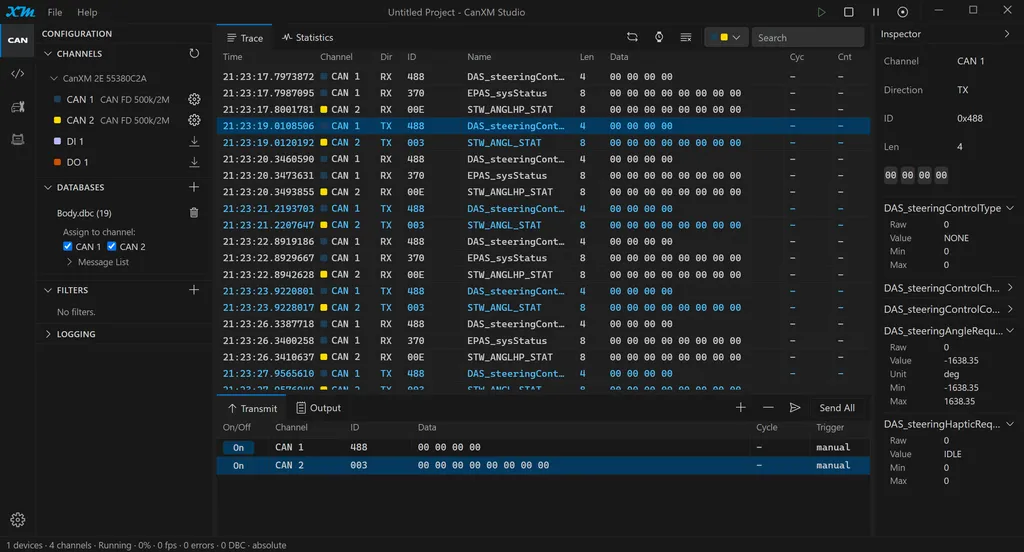Click the Inspector data bytes 00 00 00 00
Screen dimensions: 1024x552
tap(916, 175)
